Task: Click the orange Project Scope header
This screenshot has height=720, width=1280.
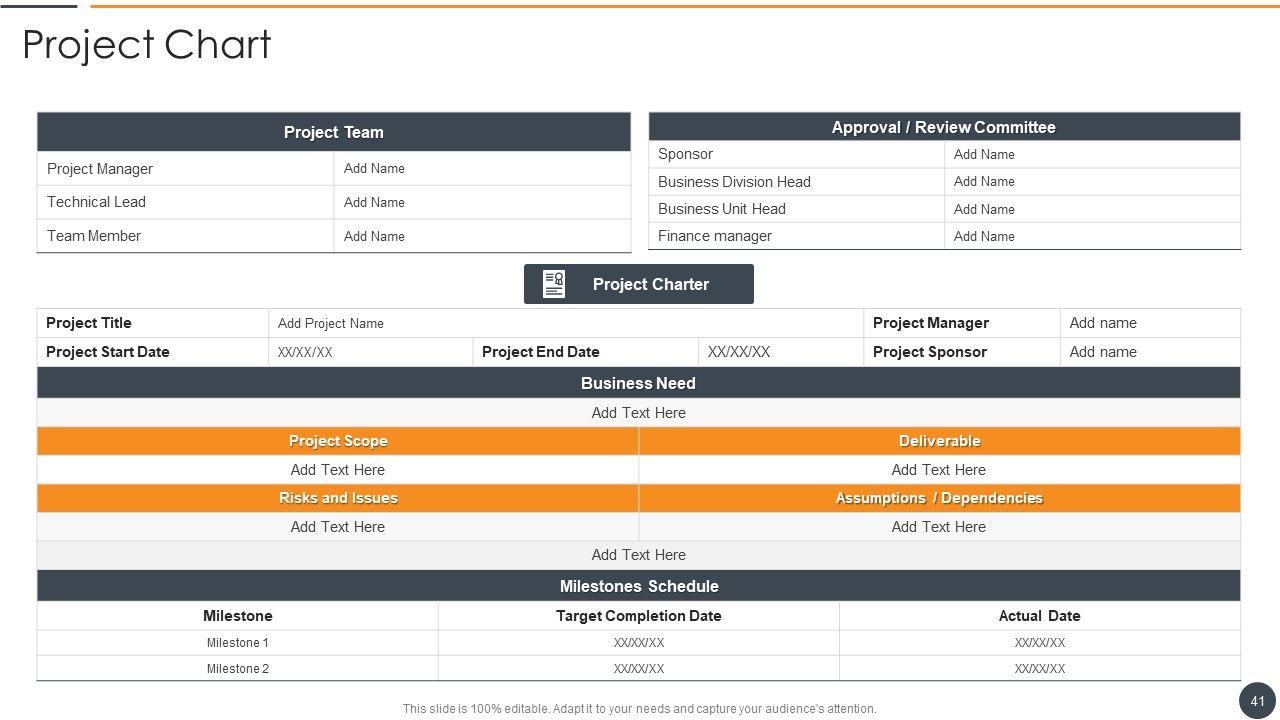Action: pyautogui.click(x=337, y=441)
